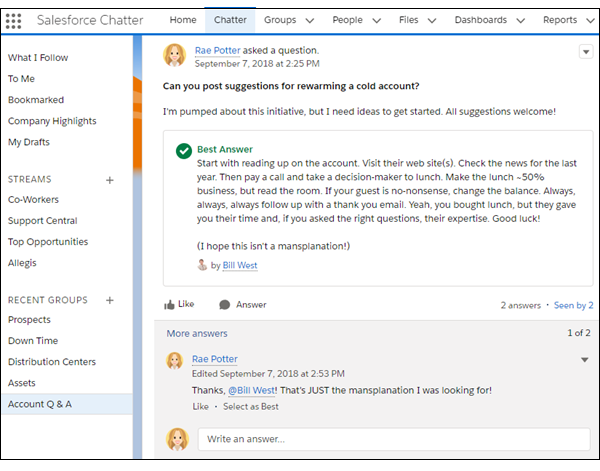Open the Dashboards tab
The width and height of the screenshot is (600, 471).
[480, 20]
